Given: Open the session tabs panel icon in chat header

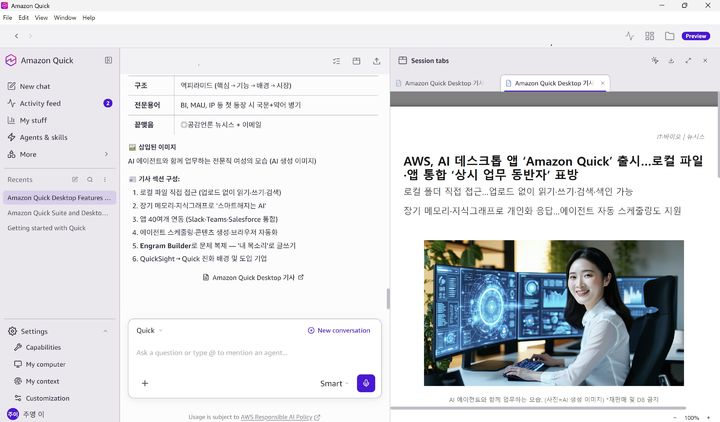Looking at the screenshot, I should click(x=356, y=61).
